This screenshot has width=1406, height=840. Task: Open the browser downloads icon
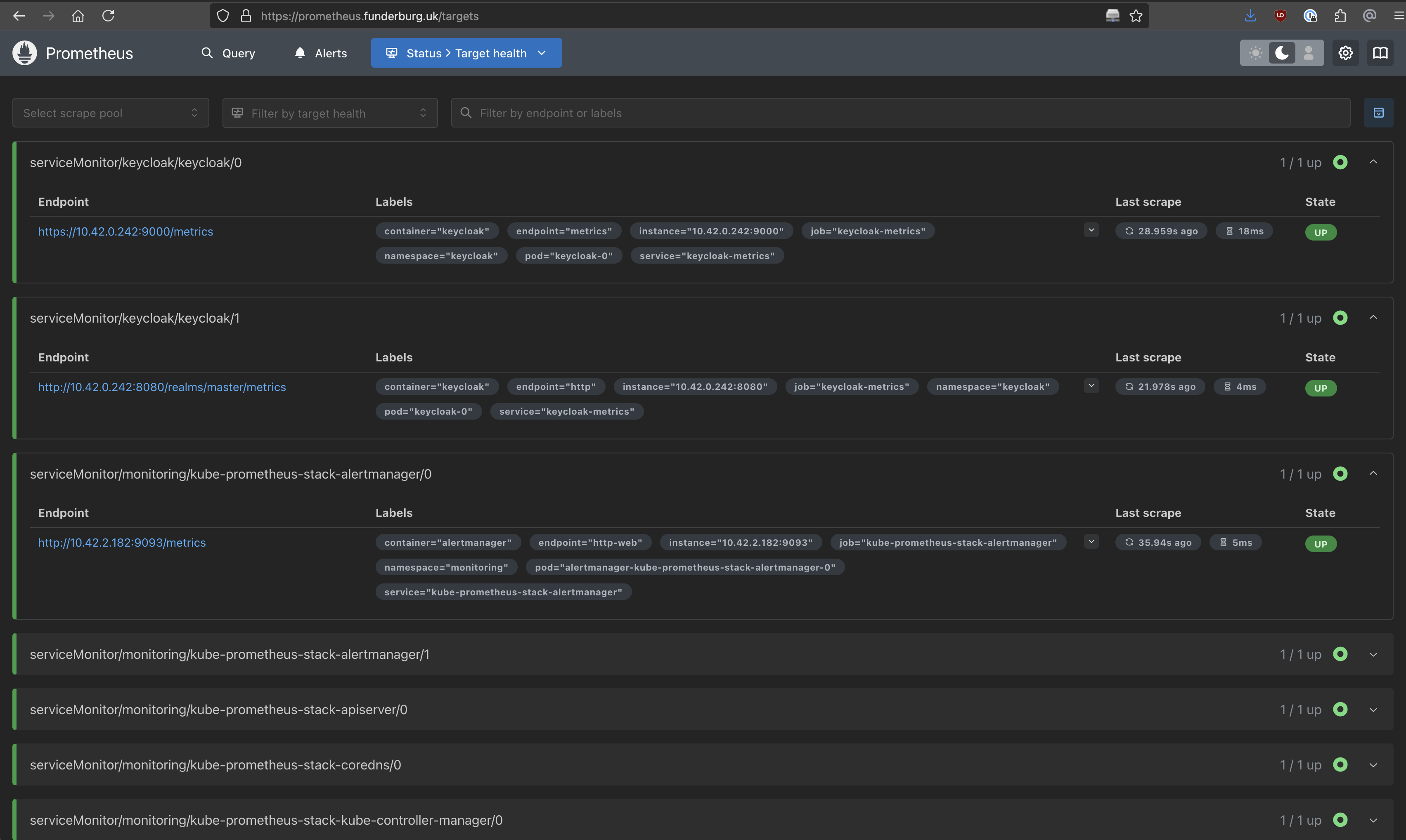(x=1250, y=16)
